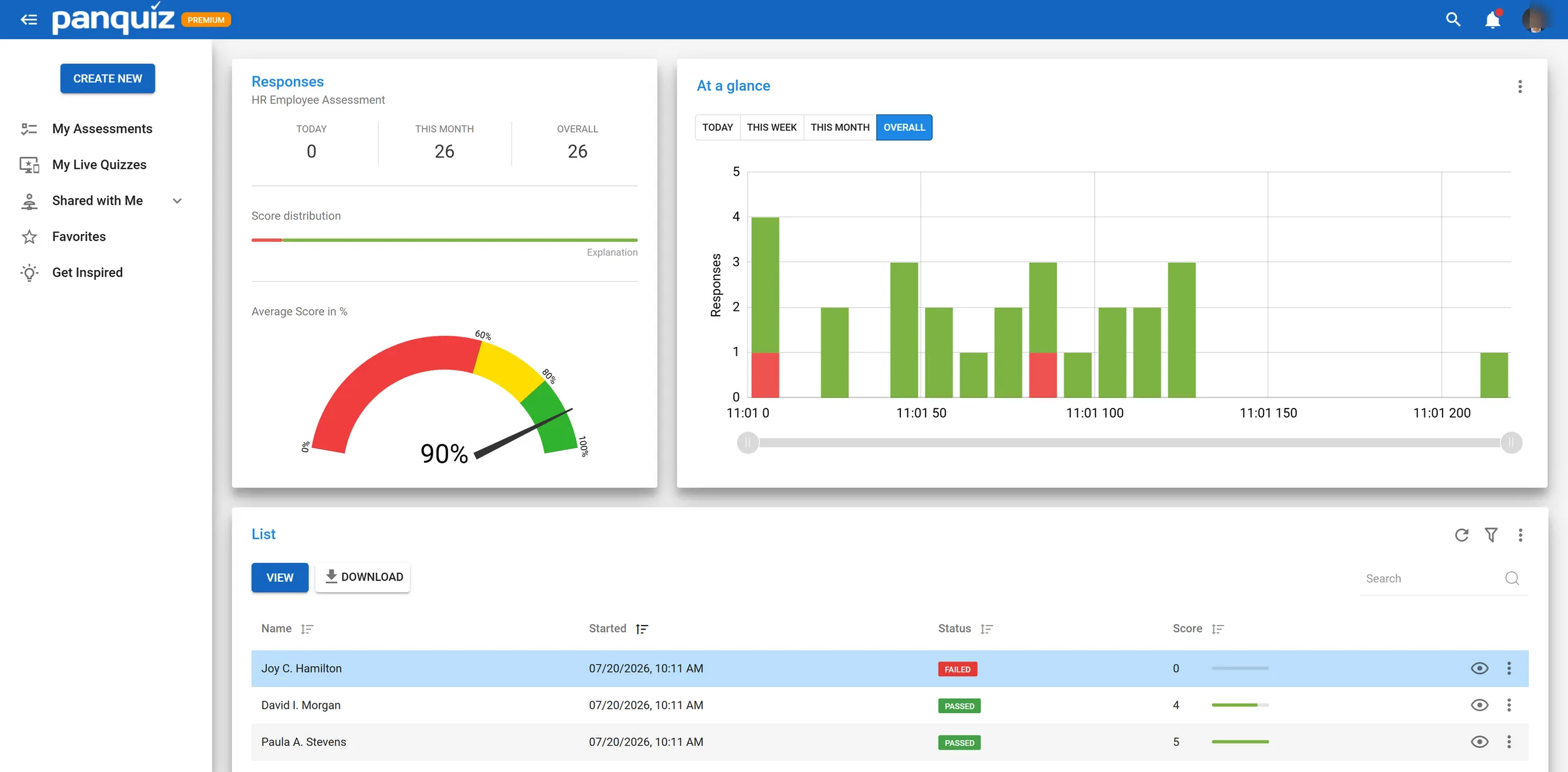Open My Live Quizzes

point(99,165)
